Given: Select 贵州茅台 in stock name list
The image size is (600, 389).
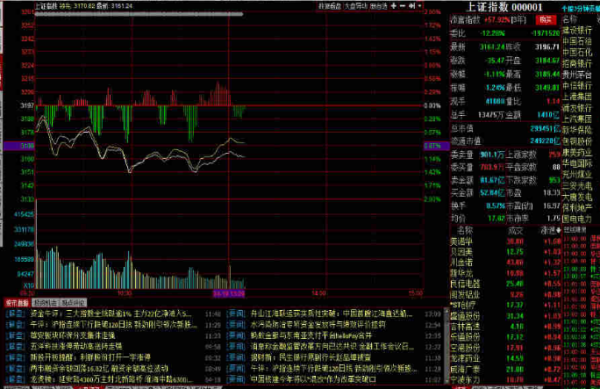Looking at the screenshot, I should point(577,75).
